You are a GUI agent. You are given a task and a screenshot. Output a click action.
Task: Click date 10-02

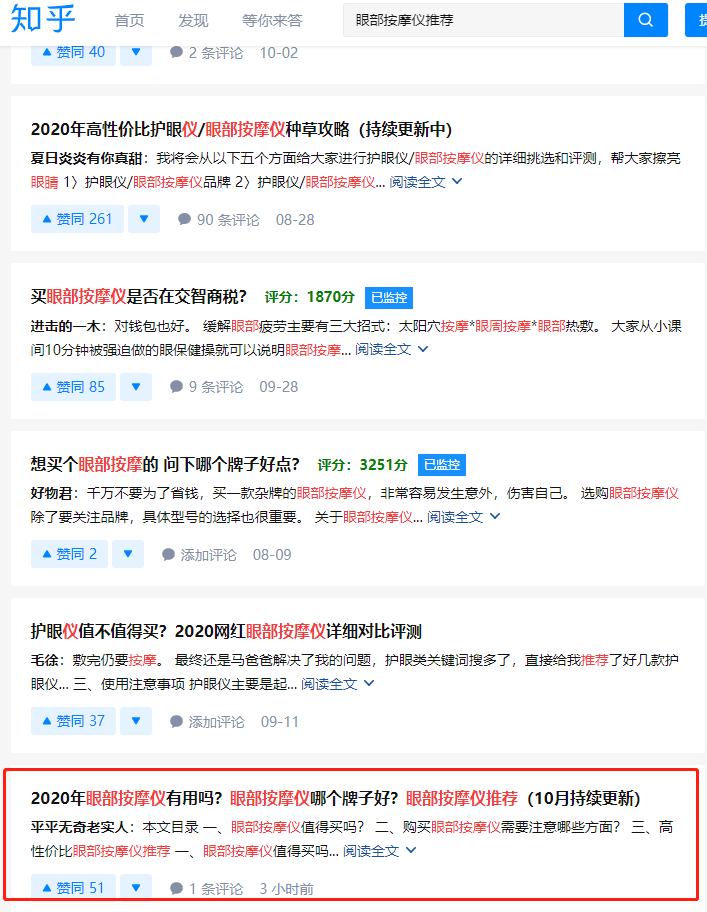click(x=278, y=53)
